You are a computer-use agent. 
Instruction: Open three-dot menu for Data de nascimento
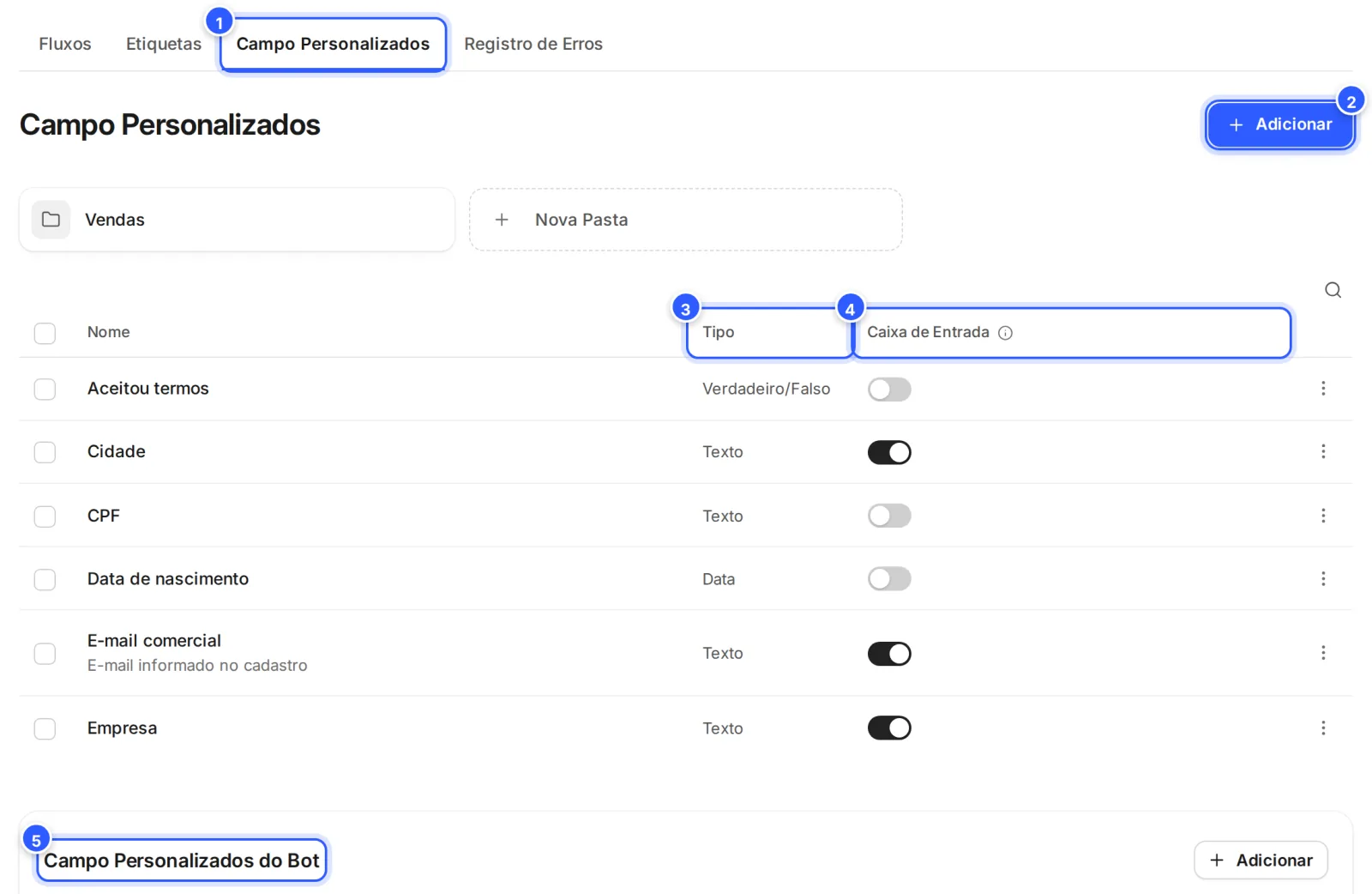point(1323,579)
